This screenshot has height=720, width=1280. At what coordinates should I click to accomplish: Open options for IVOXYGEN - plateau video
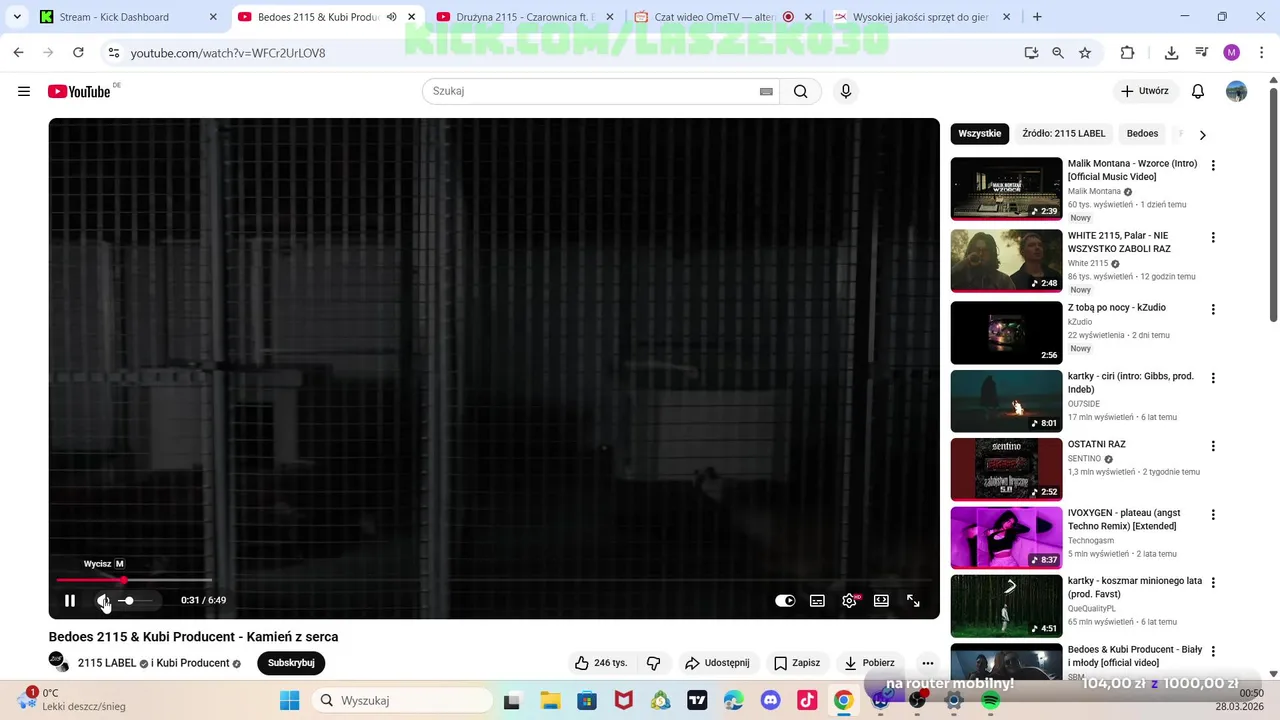click(x=1213, y=515)
